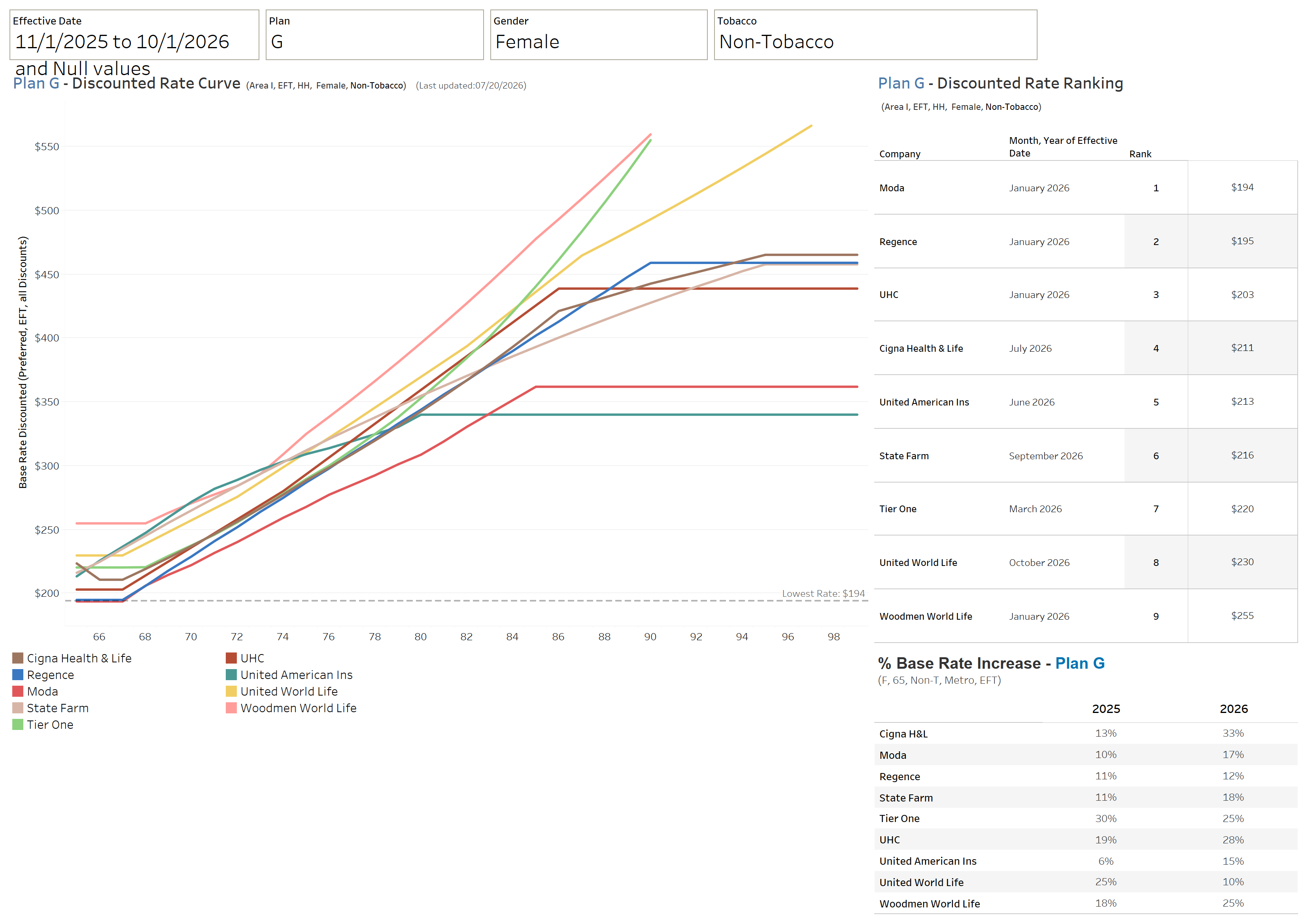Screen dimensions: 1308x924
Task: Click United World Life 10% increase for 2026
Action: click(1233, 882)
